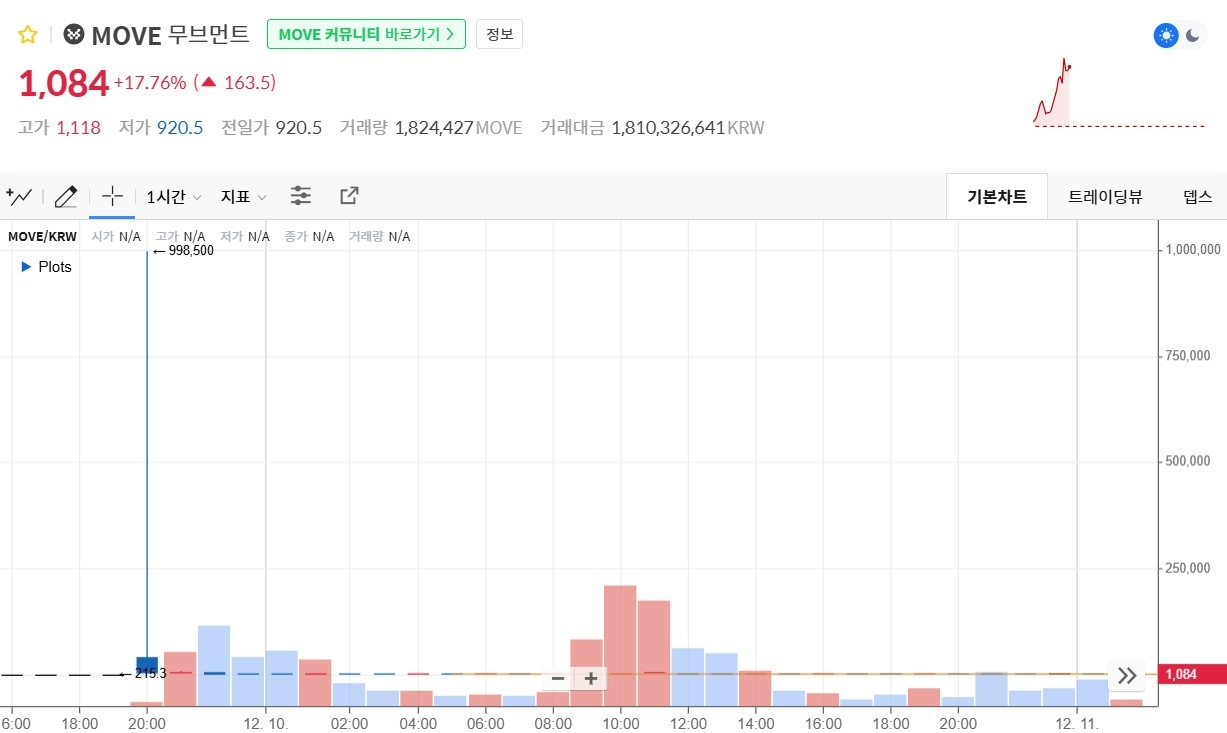Expand the Plots disclosure triangle
This screenshot has height=733, width=1227.
[x=27, y=267]
